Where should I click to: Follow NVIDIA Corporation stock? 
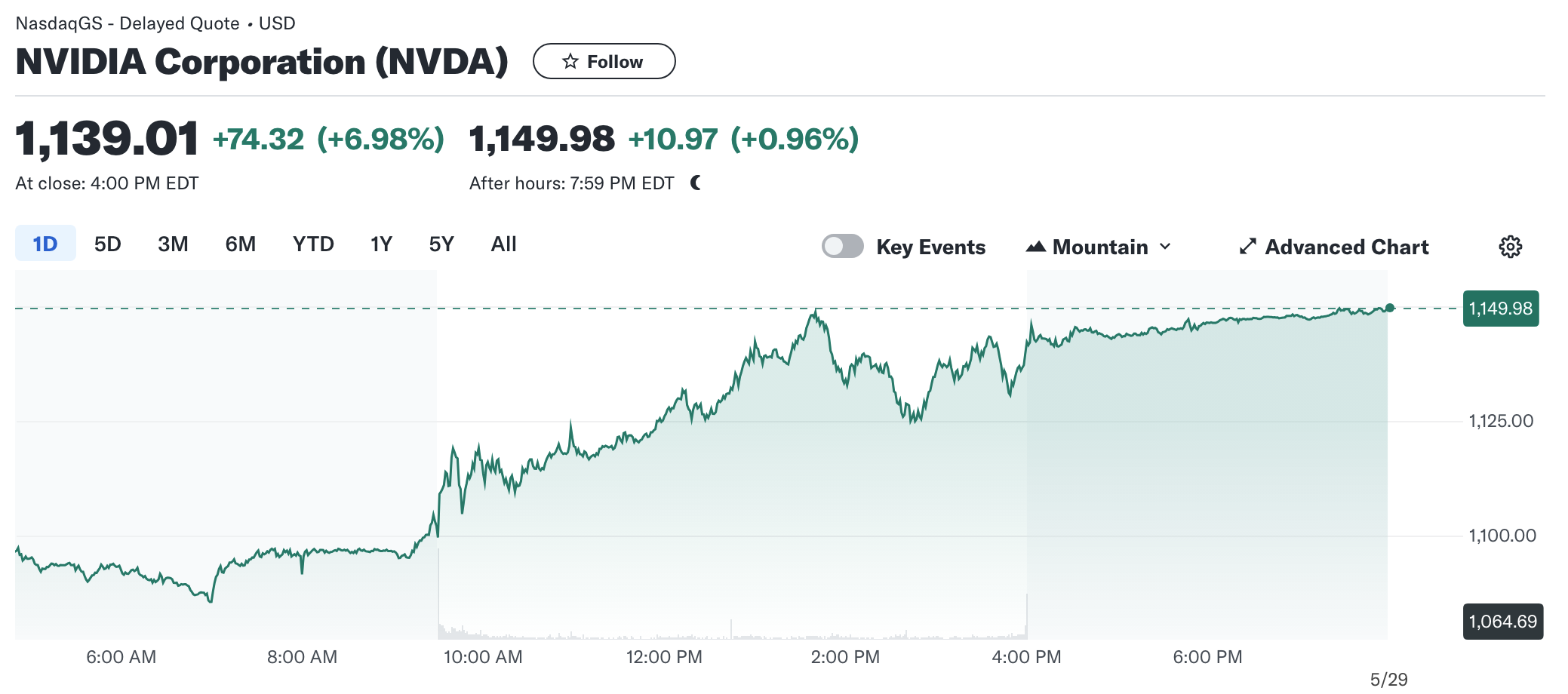pos(604,62)
